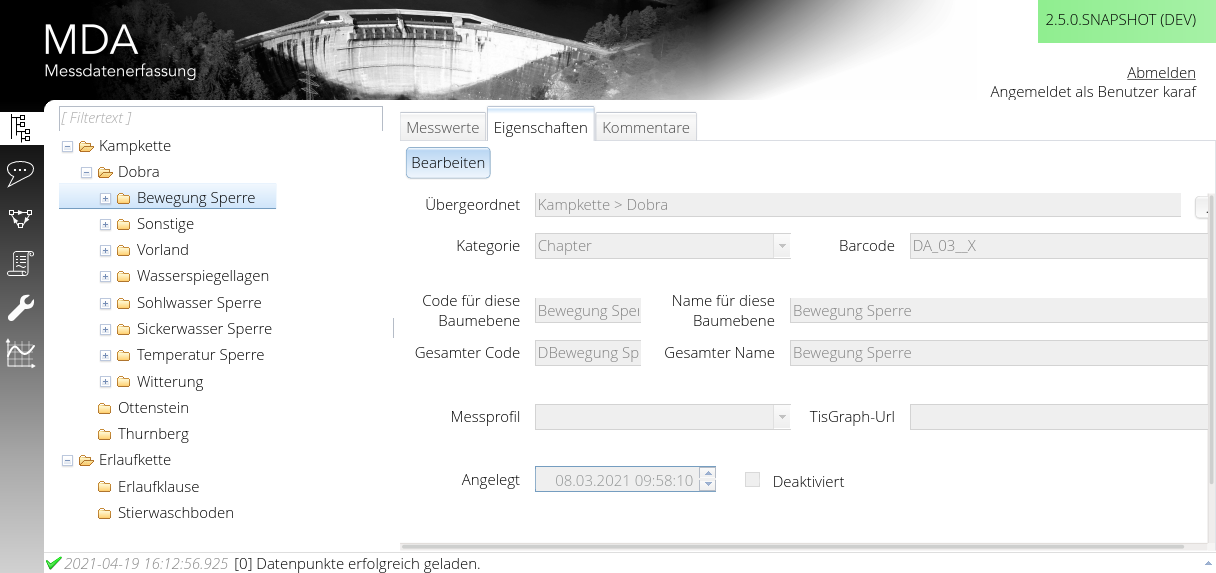Open the Messprofil dropdown
The image size is (1216, 573).
(x=781, y=417)
